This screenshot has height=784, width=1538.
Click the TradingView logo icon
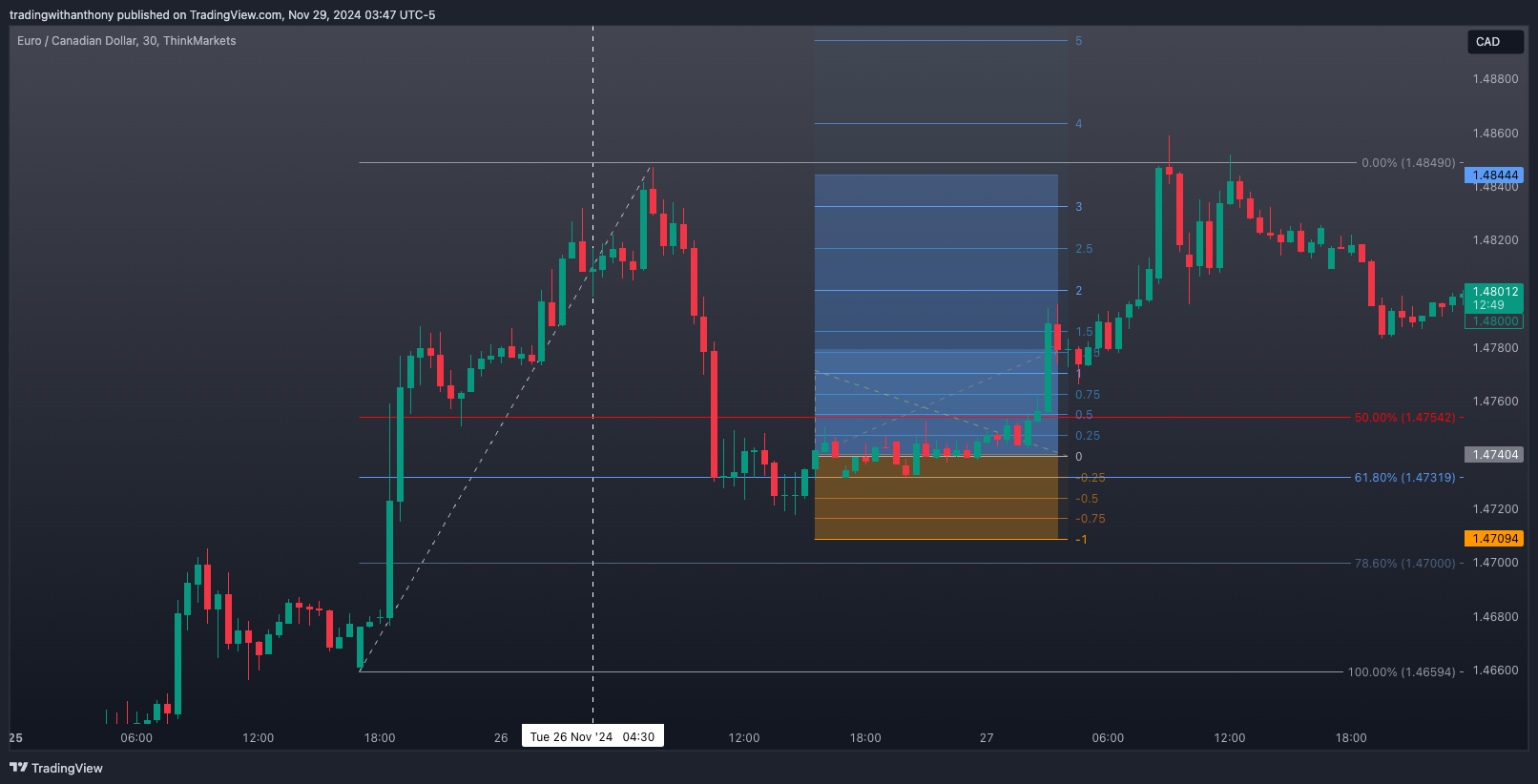pos(18,768)
